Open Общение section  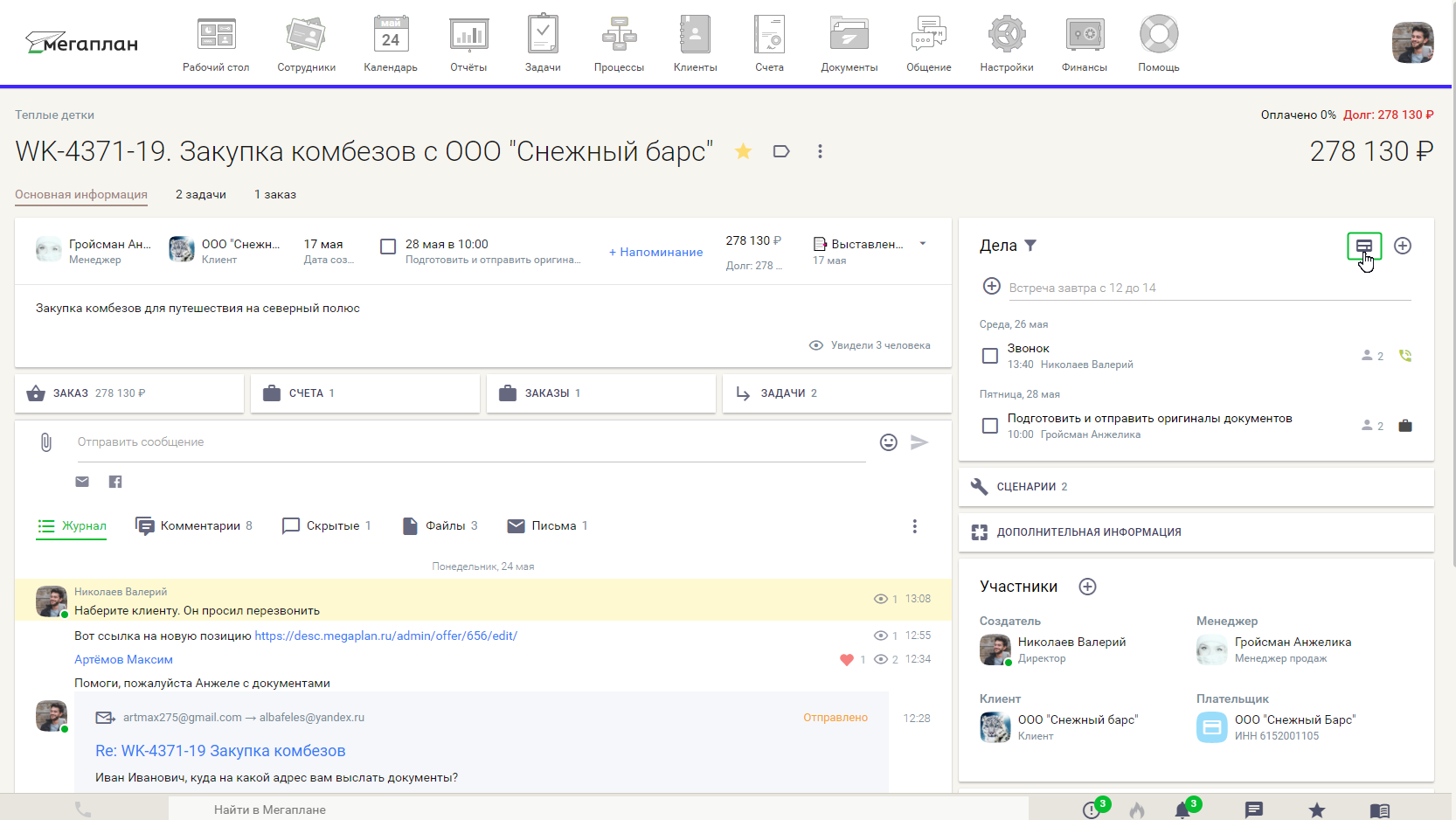[x=929, y=44]
